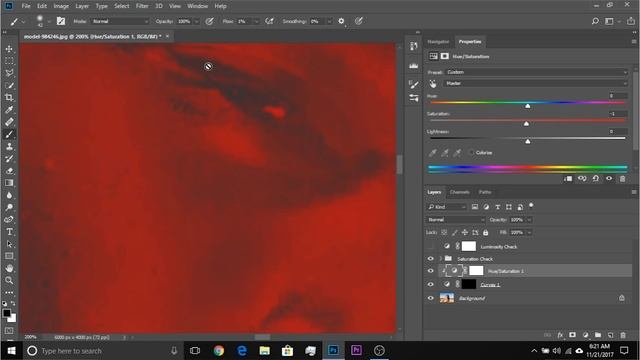The image size is (640, 360).
Task: Clip adjustment to layer below button
Action: (568, 179)
